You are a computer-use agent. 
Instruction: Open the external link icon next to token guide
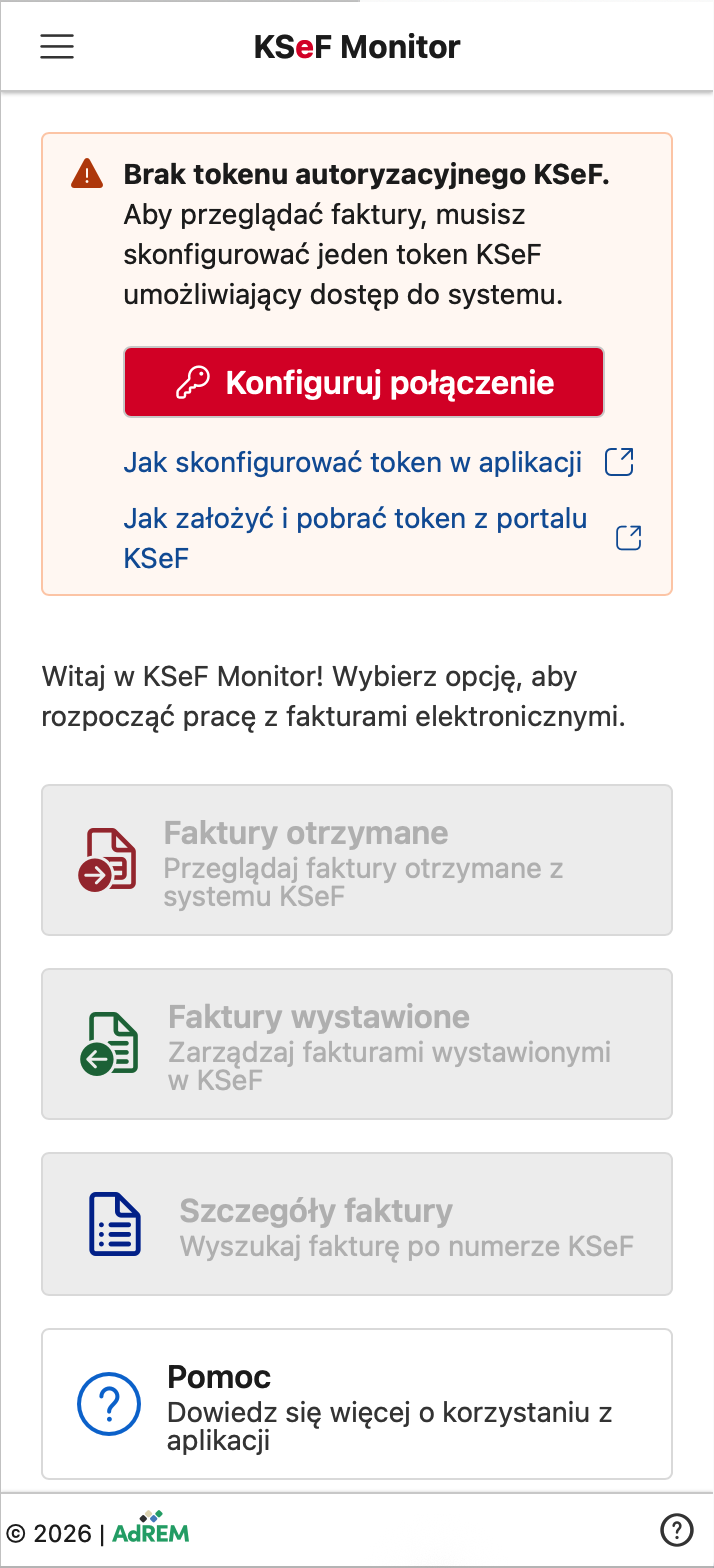tap(620, 462)
